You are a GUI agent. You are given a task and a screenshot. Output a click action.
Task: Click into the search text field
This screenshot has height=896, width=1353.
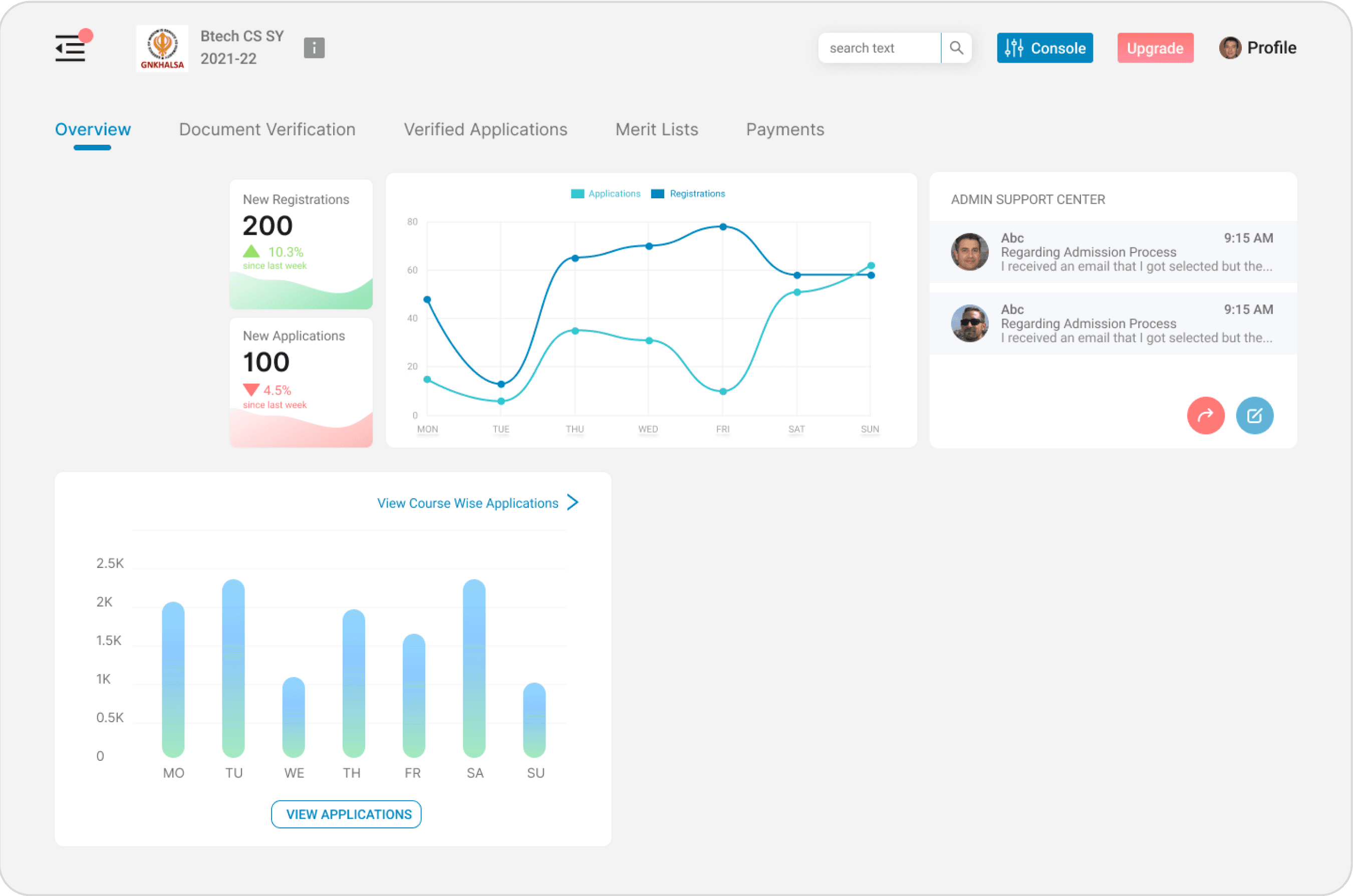879,48
